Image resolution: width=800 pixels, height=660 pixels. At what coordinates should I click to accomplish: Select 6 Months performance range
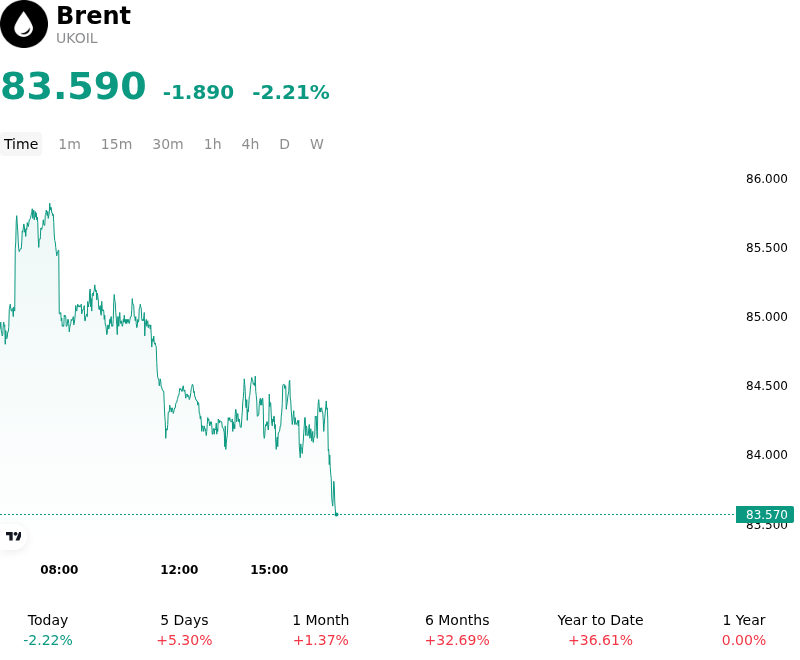(457, 630)
